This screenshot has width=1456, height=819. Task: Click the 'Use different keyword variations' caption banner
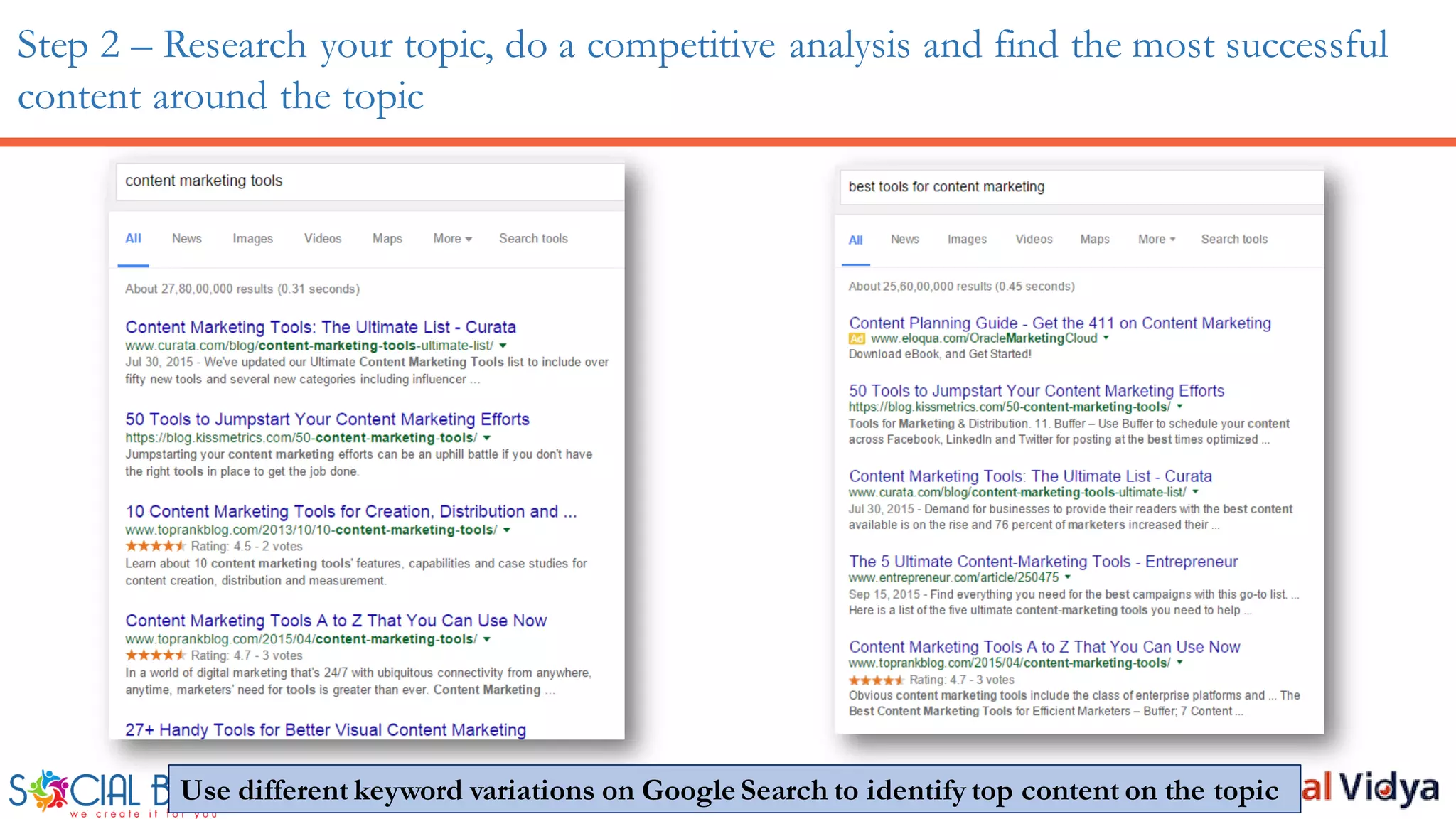click(734, 789)
